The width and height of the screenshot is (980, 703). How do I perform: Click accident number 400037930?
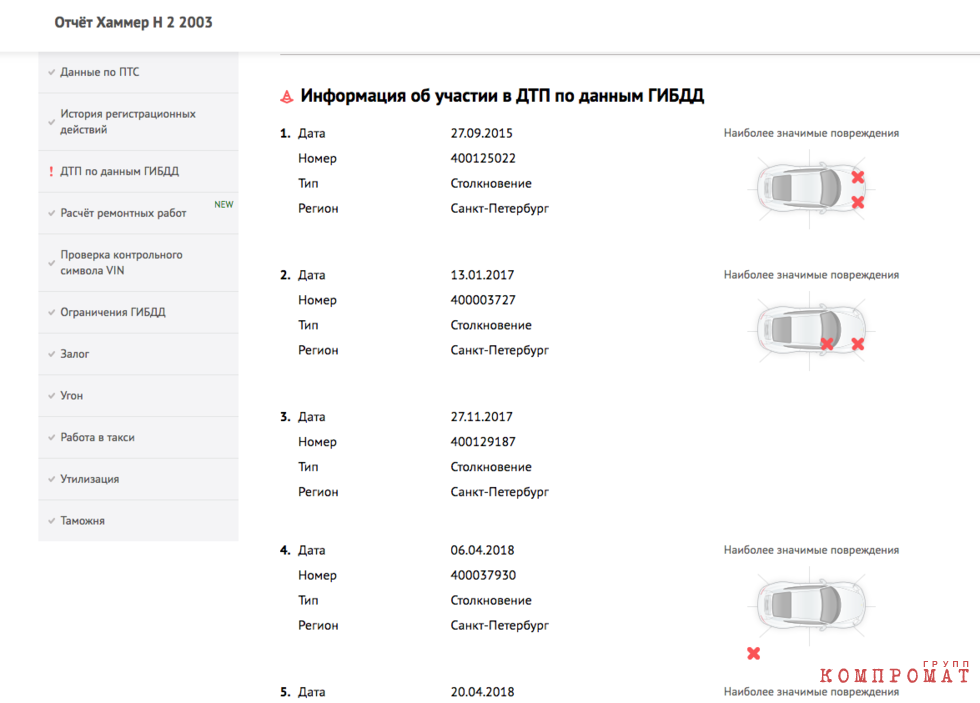click(483, 576)
